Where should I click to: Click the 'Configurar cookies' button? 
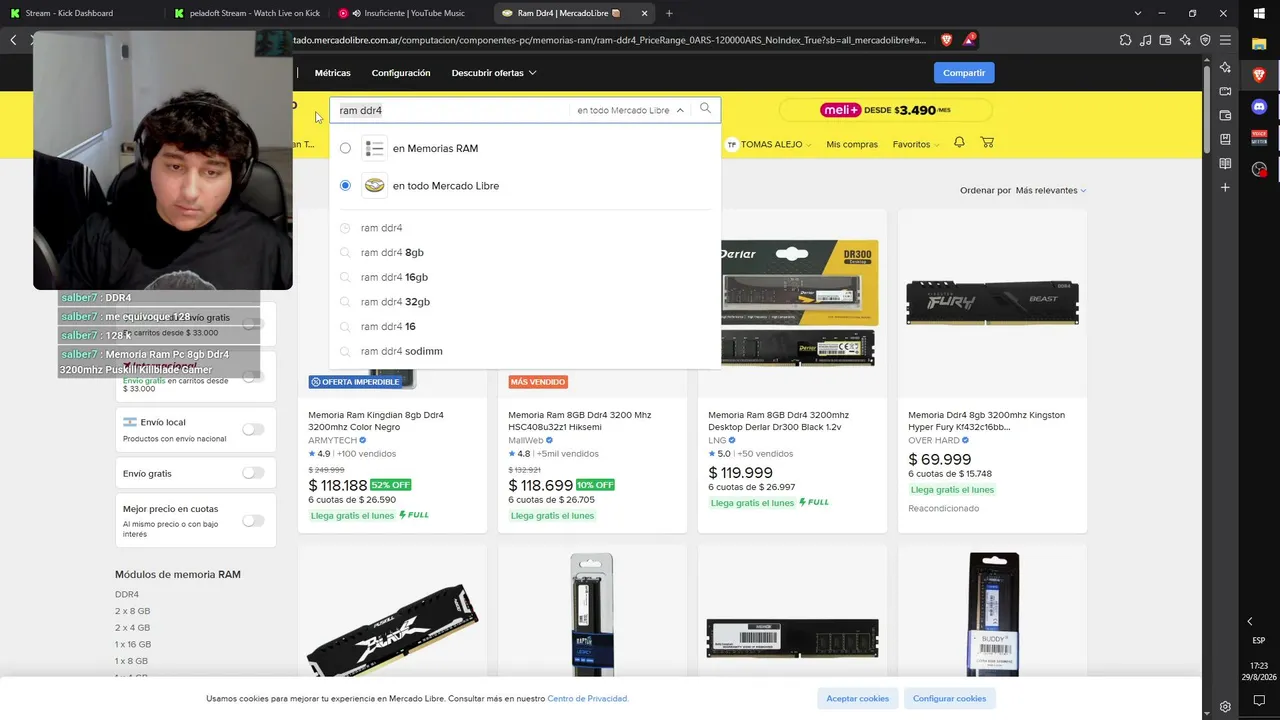(x=949, y=698)
